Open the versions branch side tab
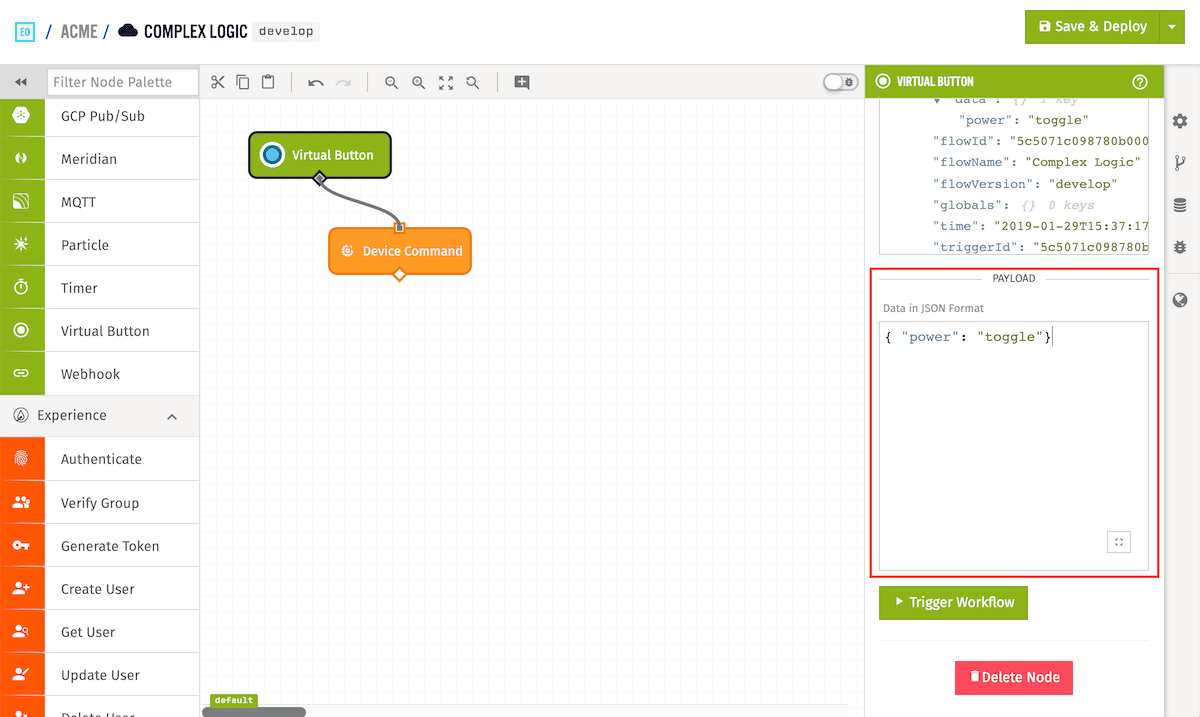 point(1180,163)
